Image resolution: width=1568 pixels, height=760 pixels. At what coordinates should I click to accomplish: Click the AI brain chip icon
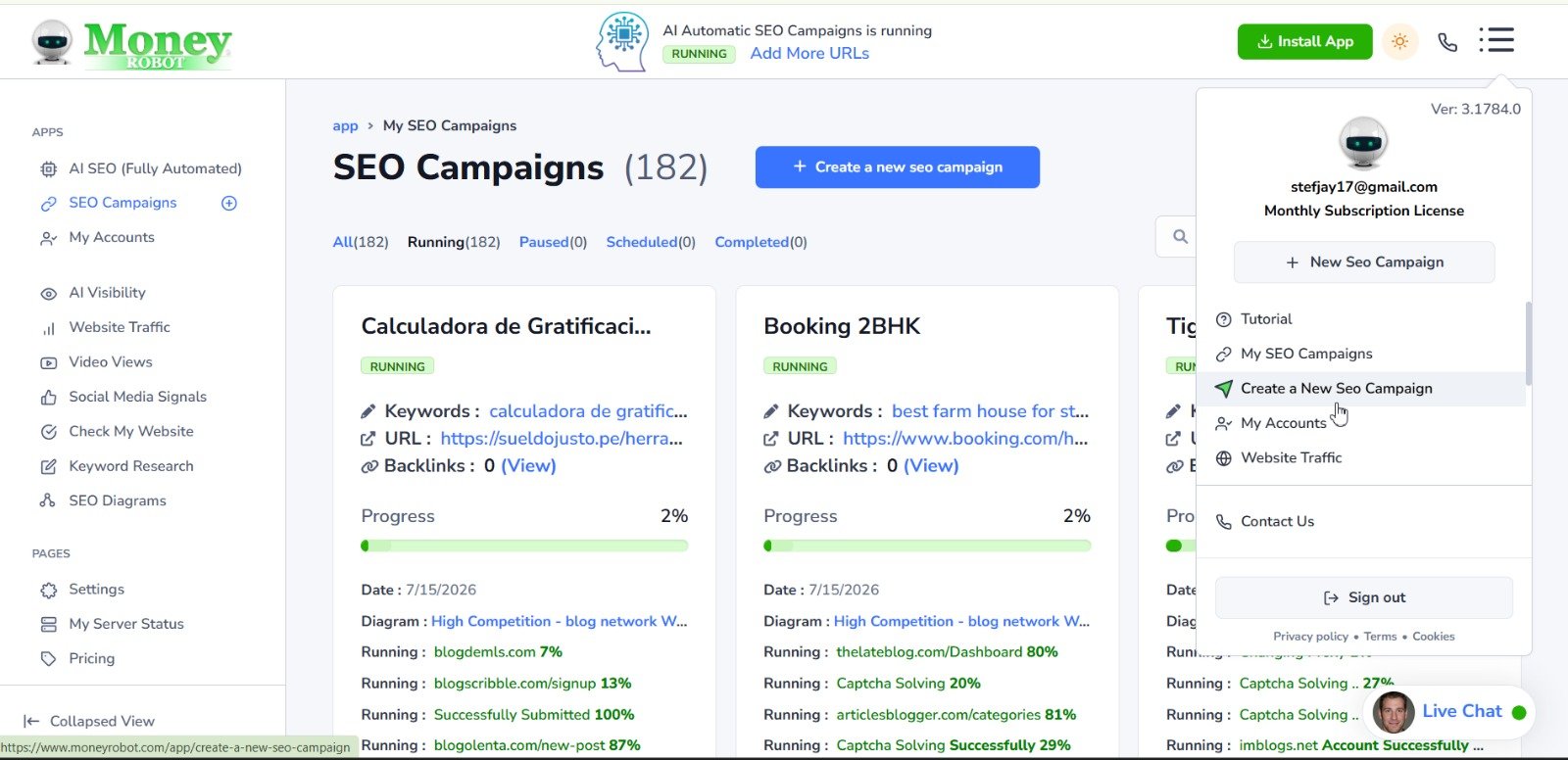click(623, 42)
